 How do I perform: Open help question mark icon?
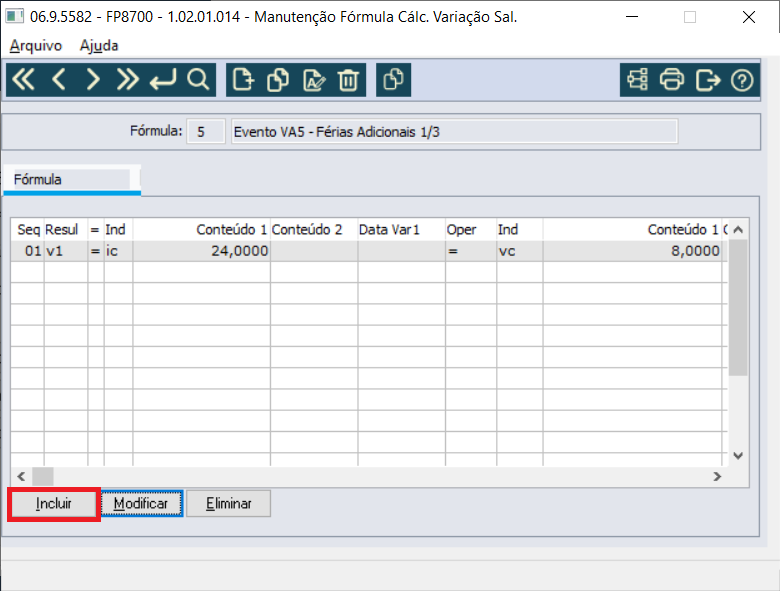742,80
